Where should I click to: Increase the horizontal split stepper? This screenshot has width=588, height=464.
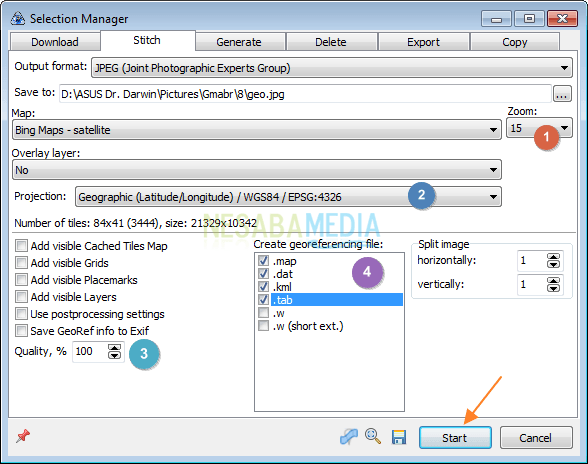(553, 257)
